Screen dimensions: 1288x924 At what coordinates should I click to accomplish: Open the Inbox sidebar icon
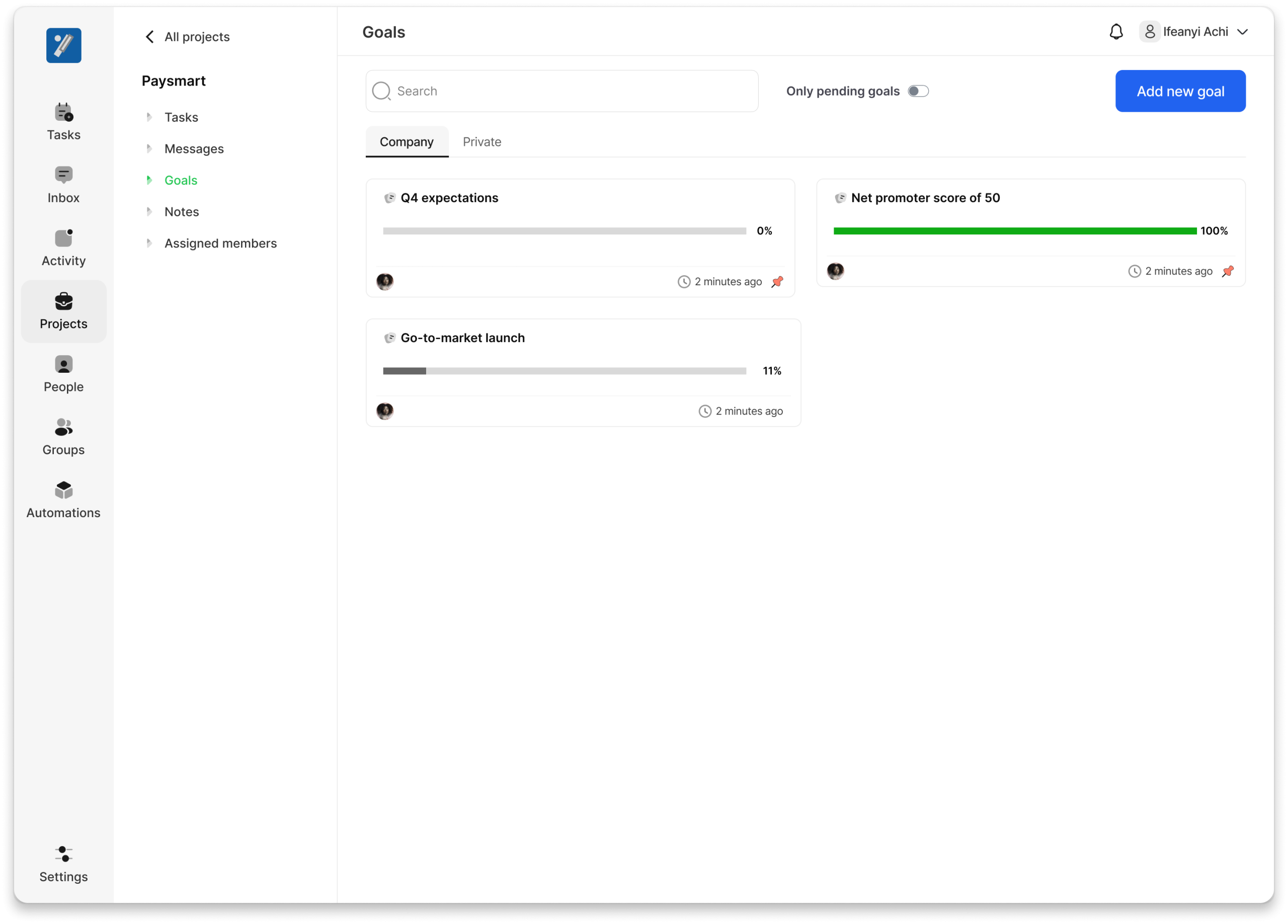(x=63, y=176)
